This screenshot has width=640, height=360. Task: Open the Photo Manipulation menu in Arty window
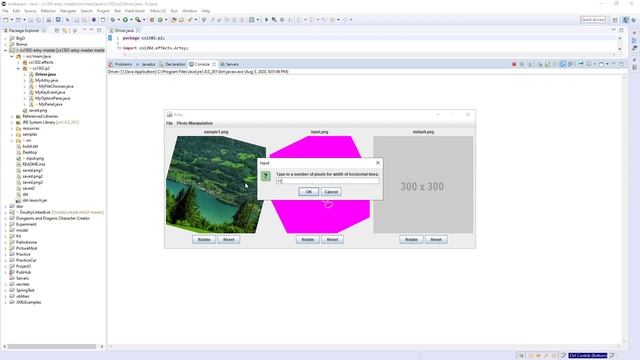(195, 123)
